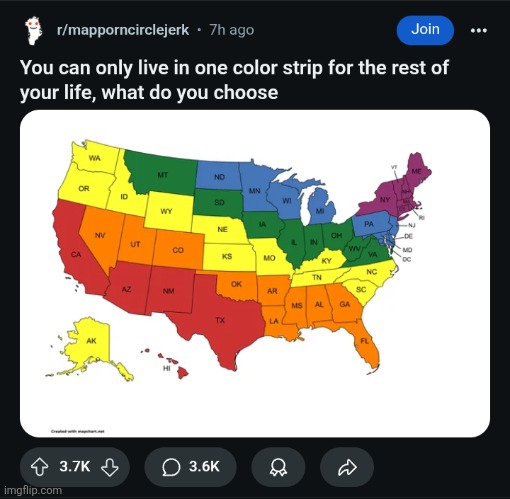Viewport: 510px width, 499px height.
Task: Click the 7h ago timestamp
Action: [x=232, y=30]
